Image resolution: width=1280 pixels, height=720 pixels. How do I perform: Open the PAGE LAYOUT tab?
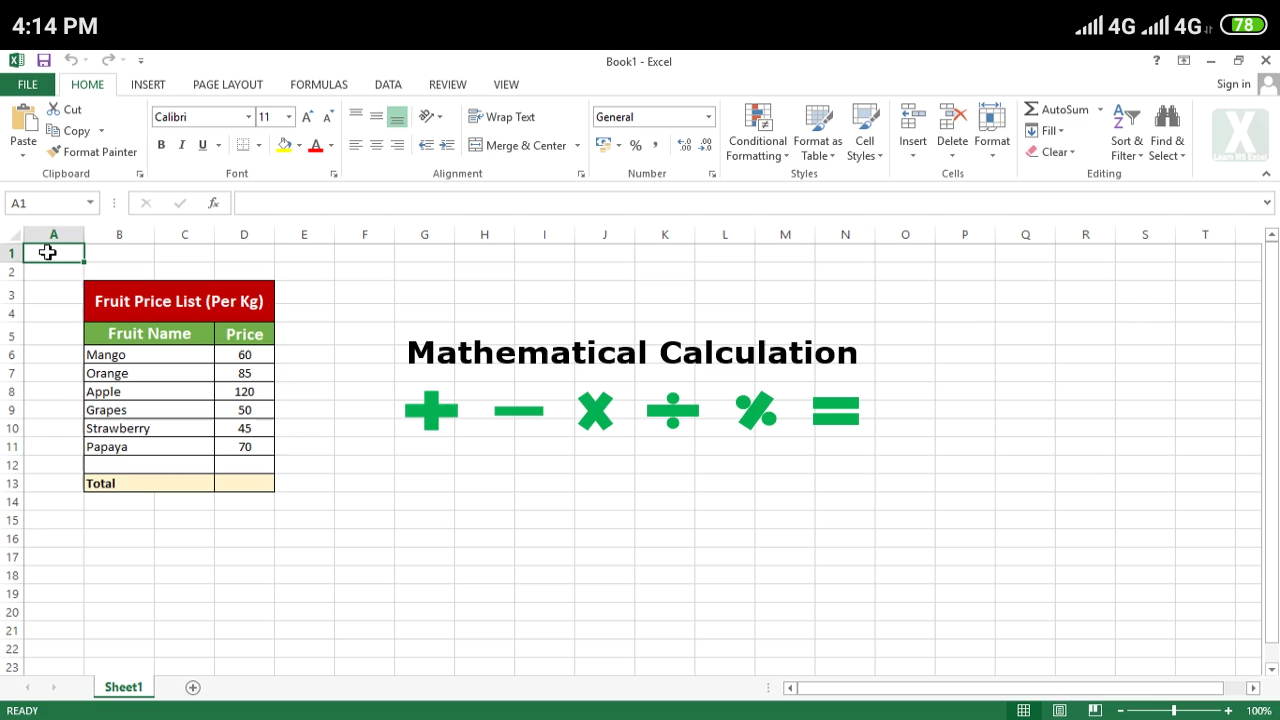pyautogui.click(x=228, y=85)
